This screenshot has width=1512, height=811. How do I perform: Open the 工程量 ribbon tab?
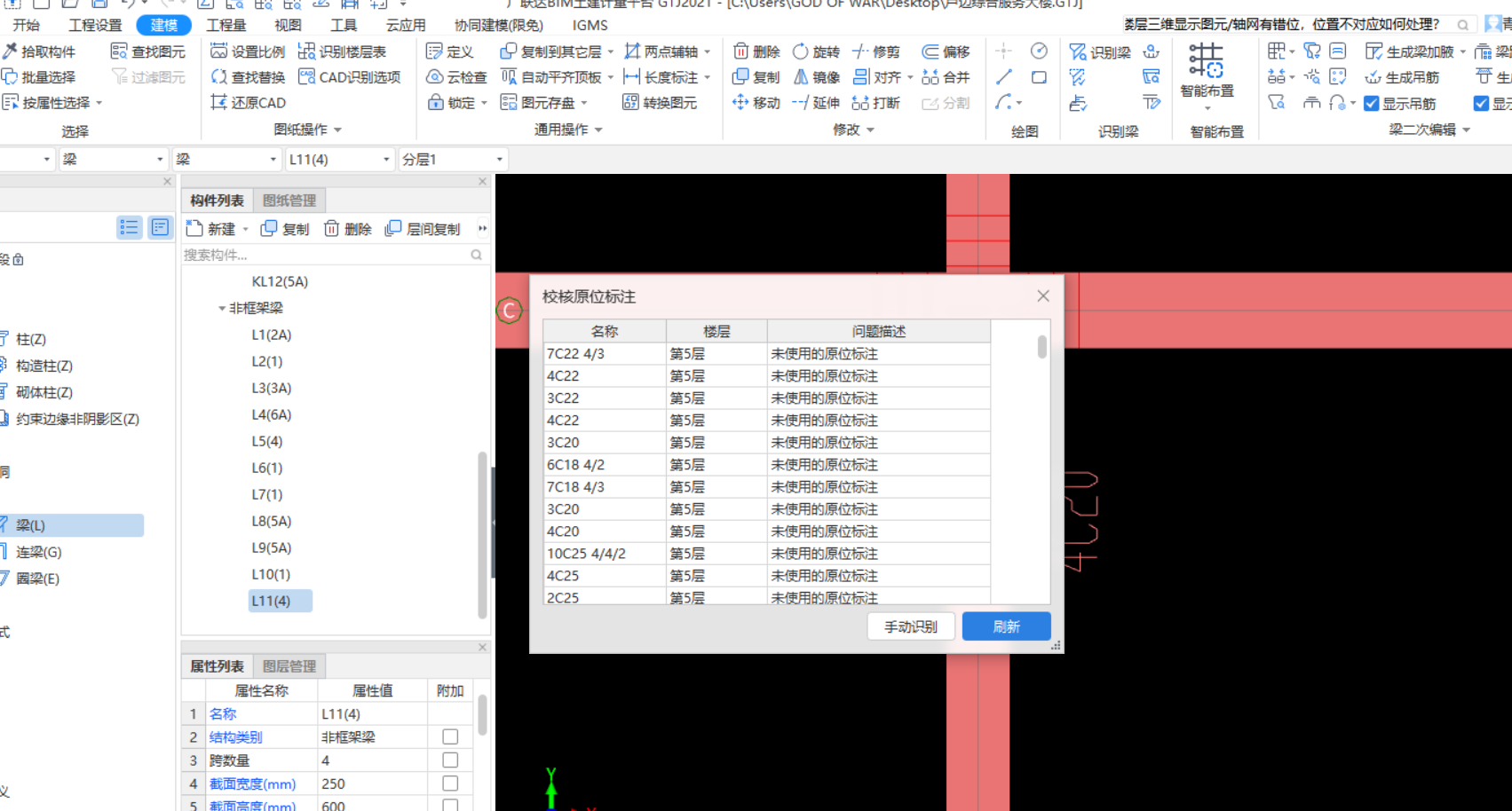[226, 25]
